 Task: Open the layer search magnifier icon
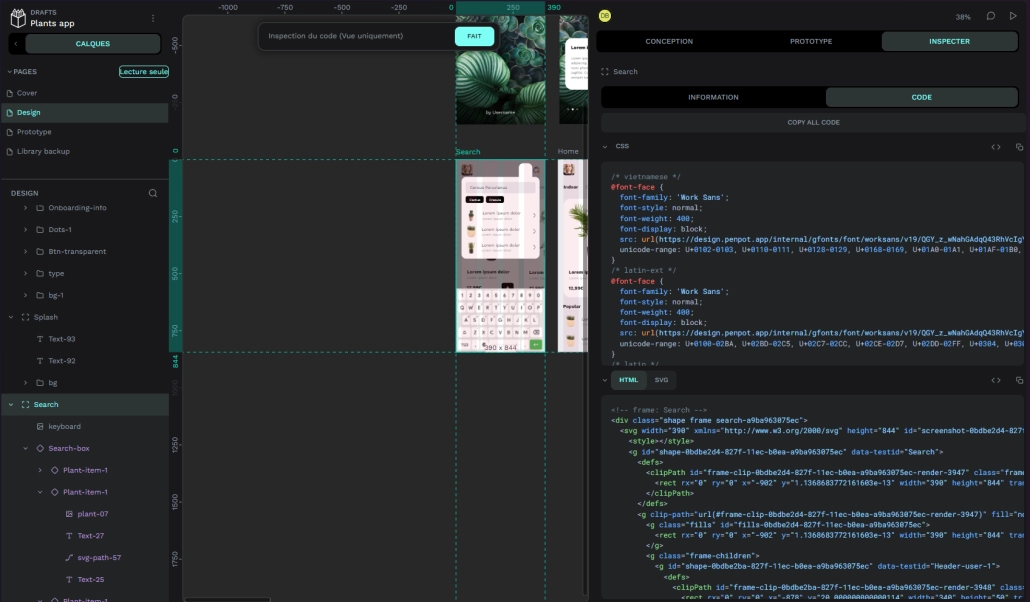(x=153, y=193)
